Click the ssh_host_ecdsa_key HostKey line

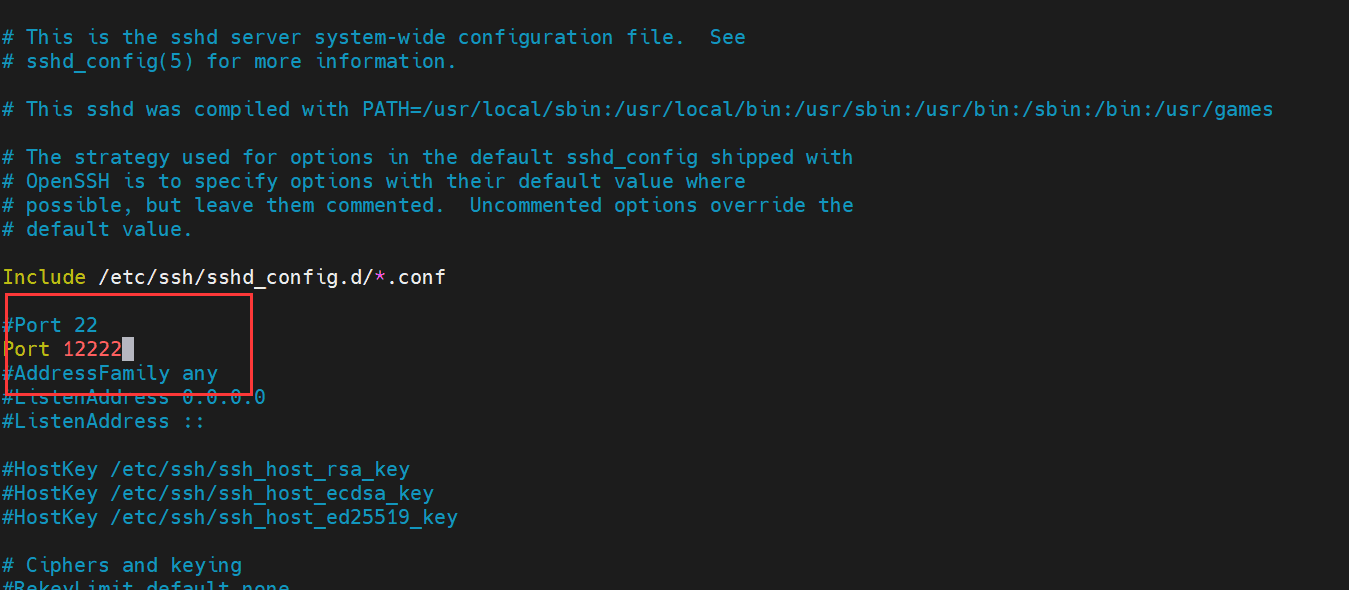tap(218, 493)
